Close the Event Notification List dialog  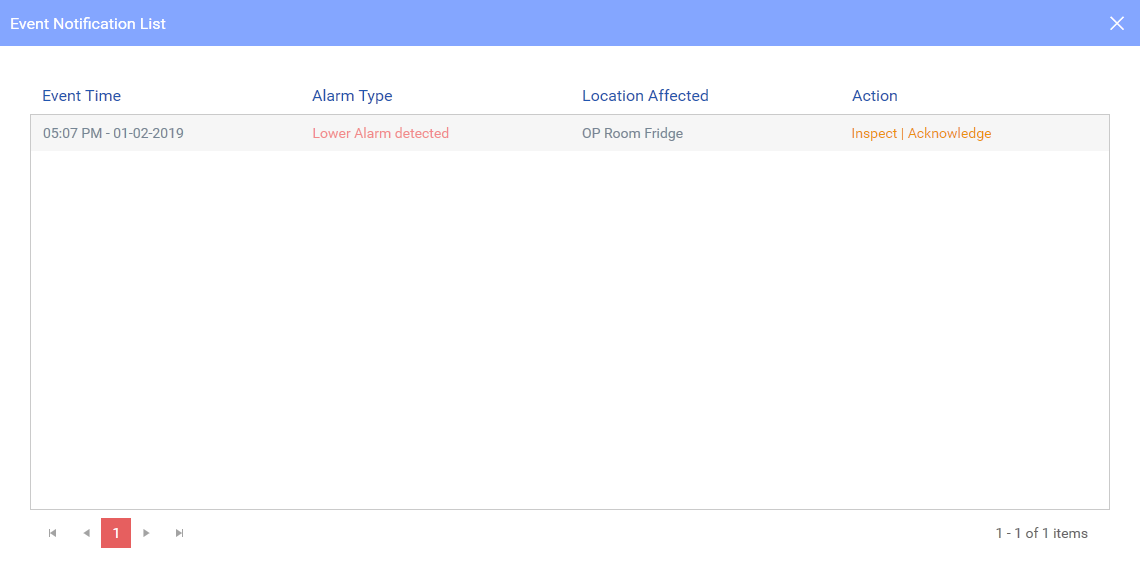pos(1117,23)
